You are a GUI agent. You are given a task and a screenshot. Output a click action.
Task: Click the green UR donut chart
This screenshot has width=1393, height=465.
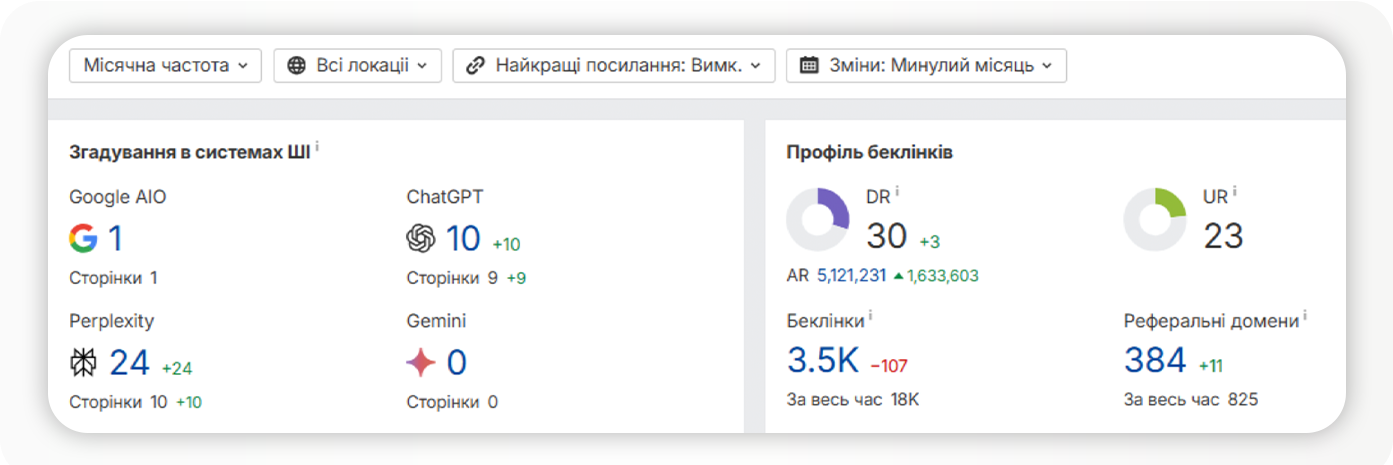pyautogui.click(x=1155, y=219)
